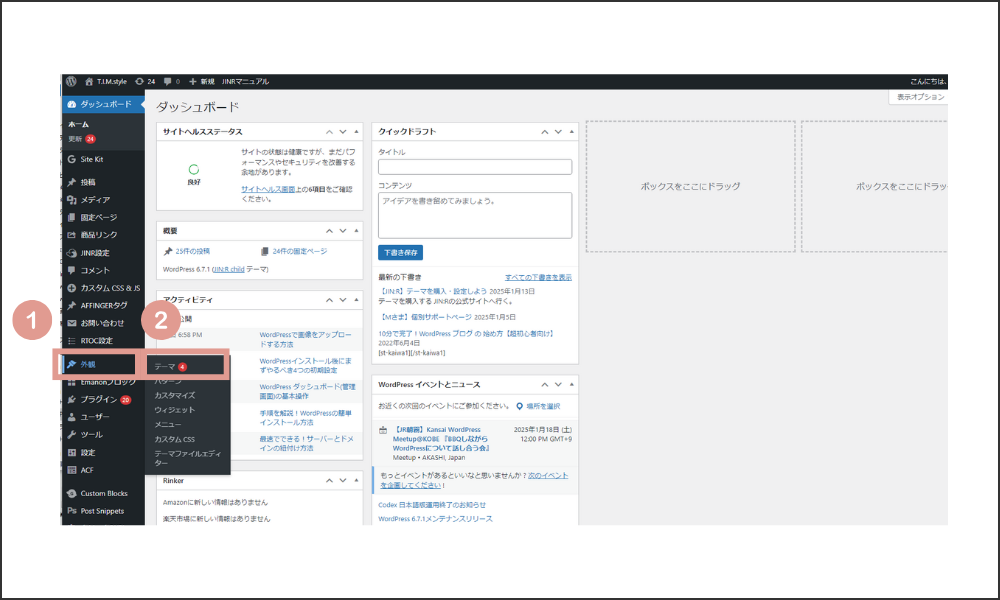The image size is (1000, 600).
Task: Open カスタム CSS in the 外観 submenu
Action: (x=174, y=439)
